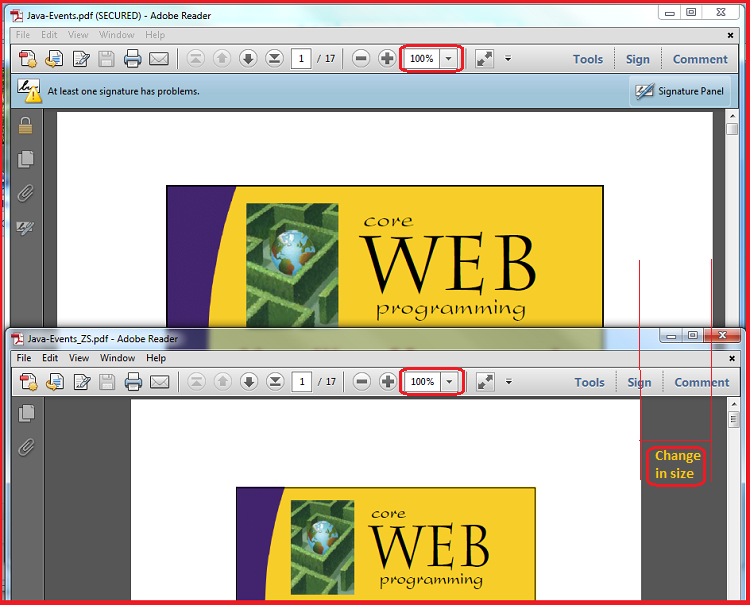Open signatures panel icon in SECURED window sidebar

tap(25, 227)
